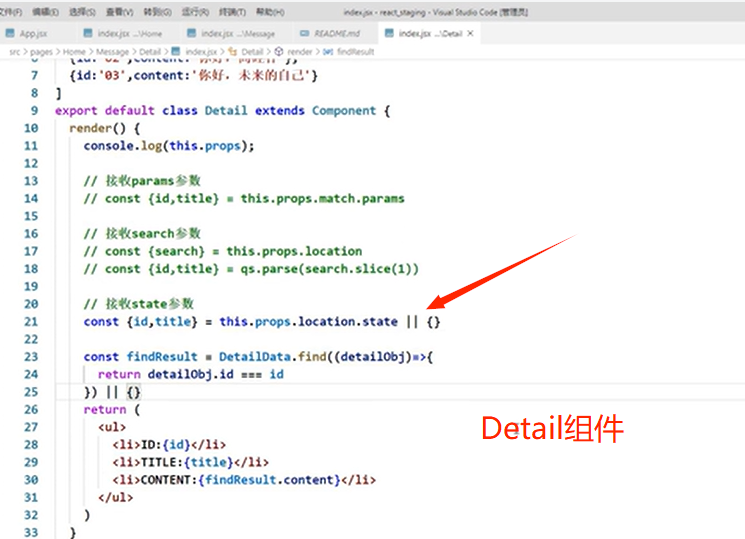Select the active index.jsx ...\Detail tab
This screenshot has height=539, width=745.
430,34
